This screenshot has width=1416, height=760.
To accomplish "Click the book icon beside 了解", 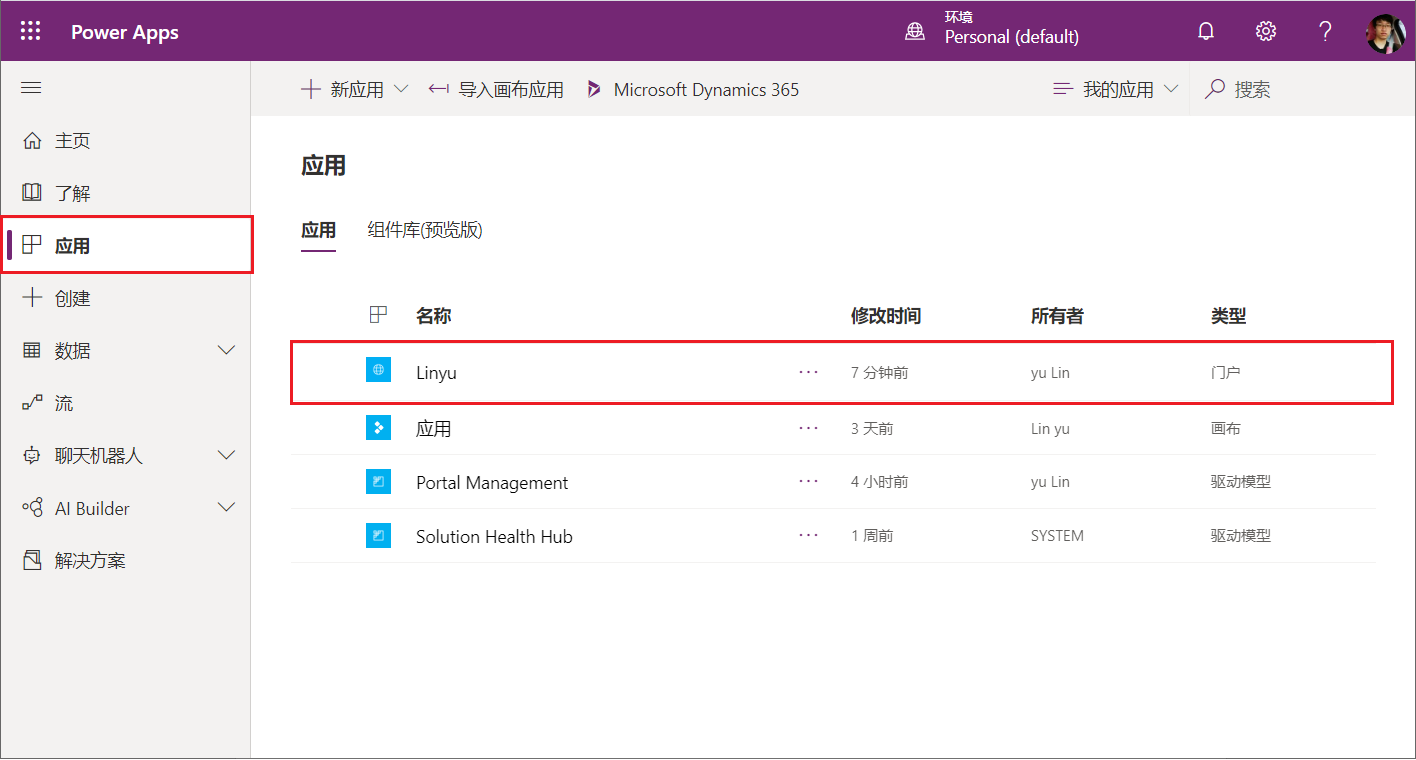I will [32, 192].
